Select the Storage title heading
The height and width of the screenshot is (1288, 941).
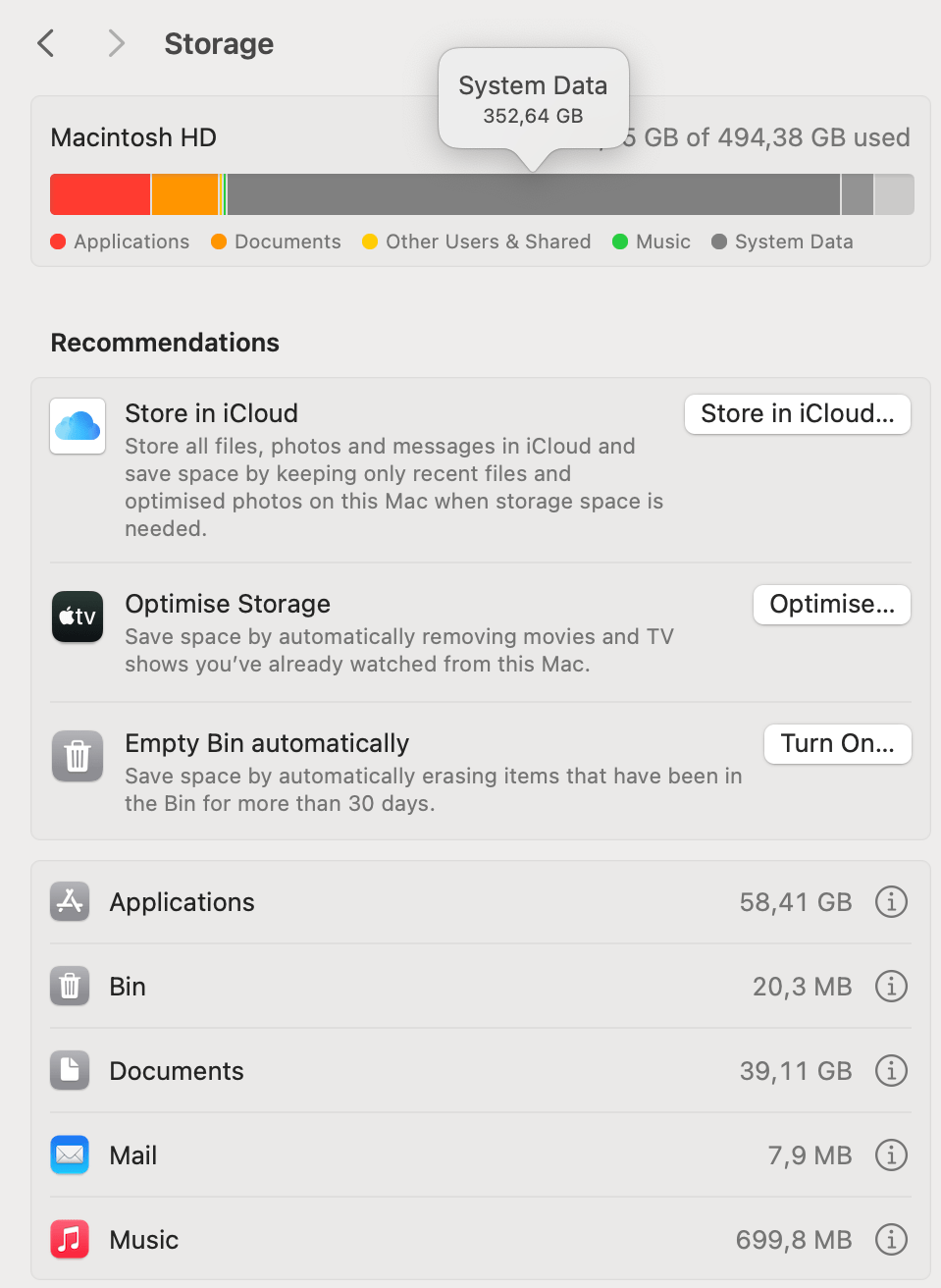click(x=218, y=43)
